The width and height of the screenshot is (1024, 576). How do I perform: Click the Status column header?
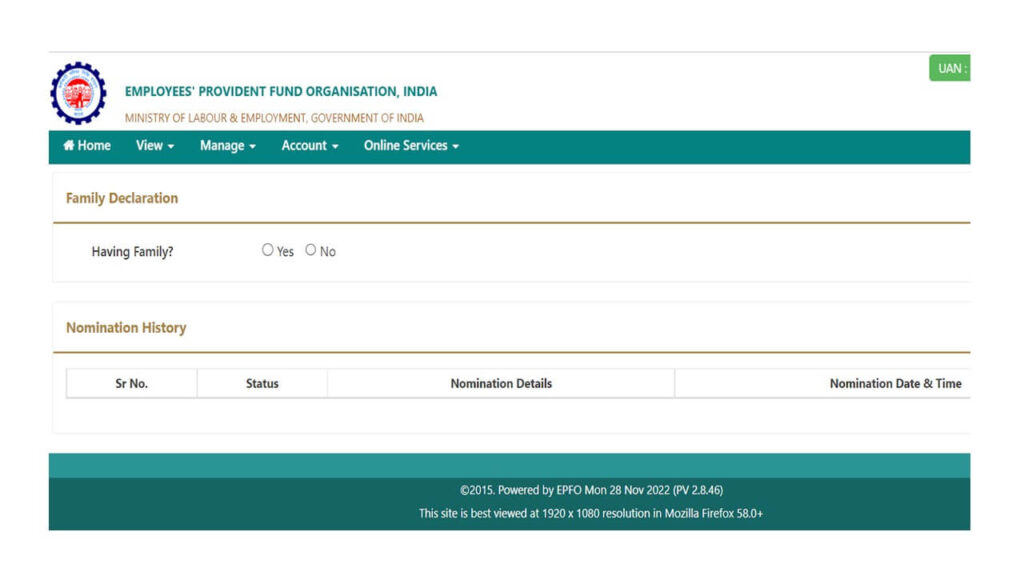coord(261,382)
